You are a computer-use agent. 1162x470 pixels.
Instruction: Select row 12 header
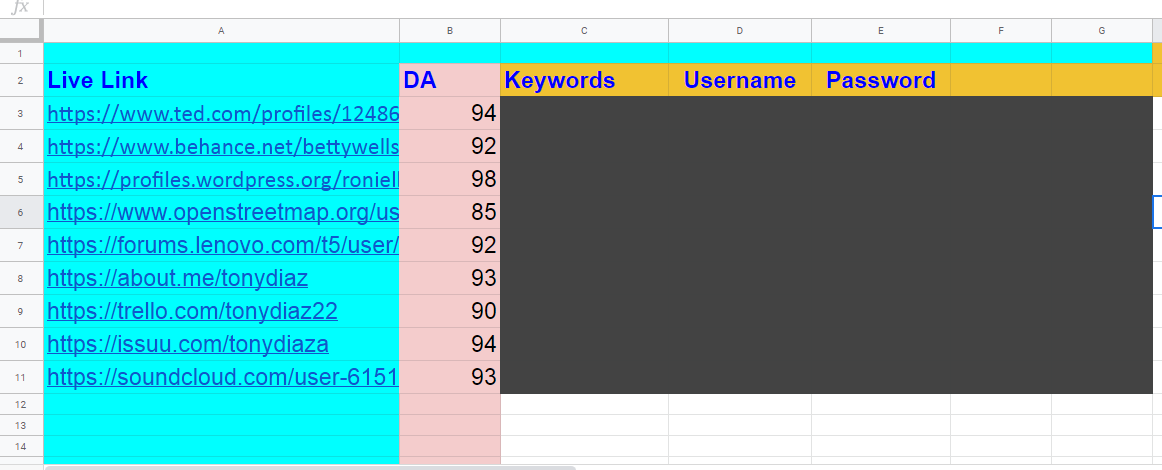coord(21,404)
